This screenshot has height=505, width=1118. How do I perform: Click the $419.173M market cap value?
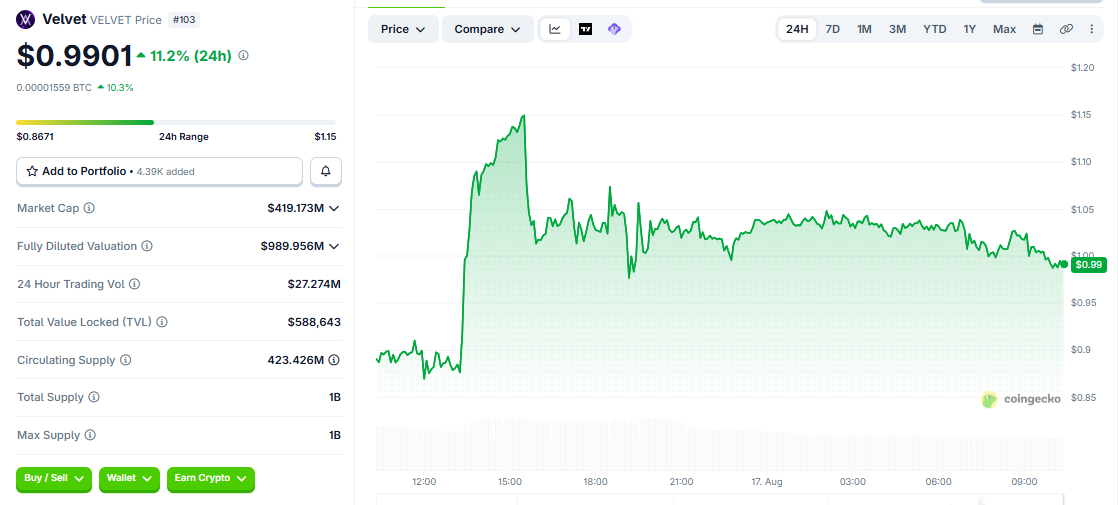(296, 208)
